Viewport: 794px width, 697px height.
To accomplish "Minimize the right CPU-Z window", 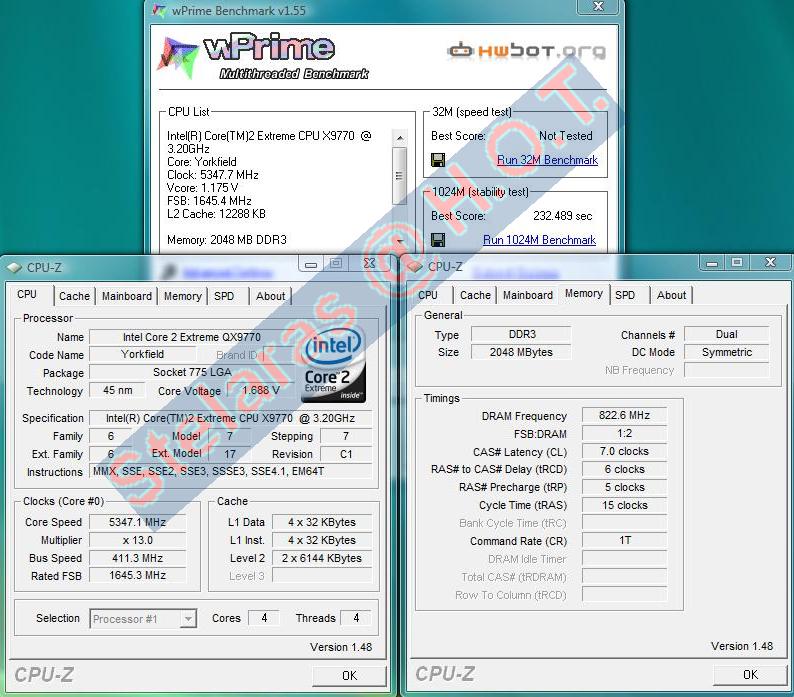I will coord(712,262).
